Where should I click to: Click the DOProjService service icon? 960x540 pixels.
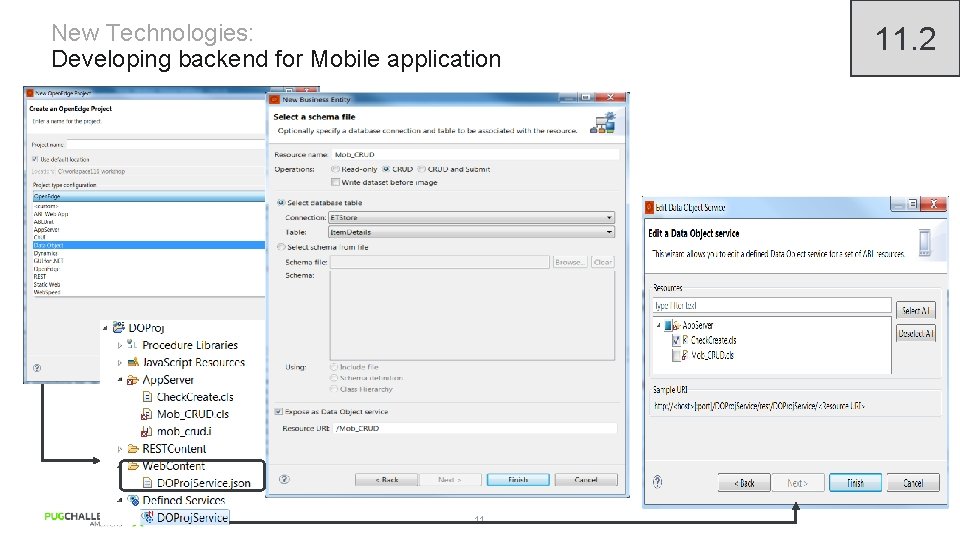click(148, 517)
